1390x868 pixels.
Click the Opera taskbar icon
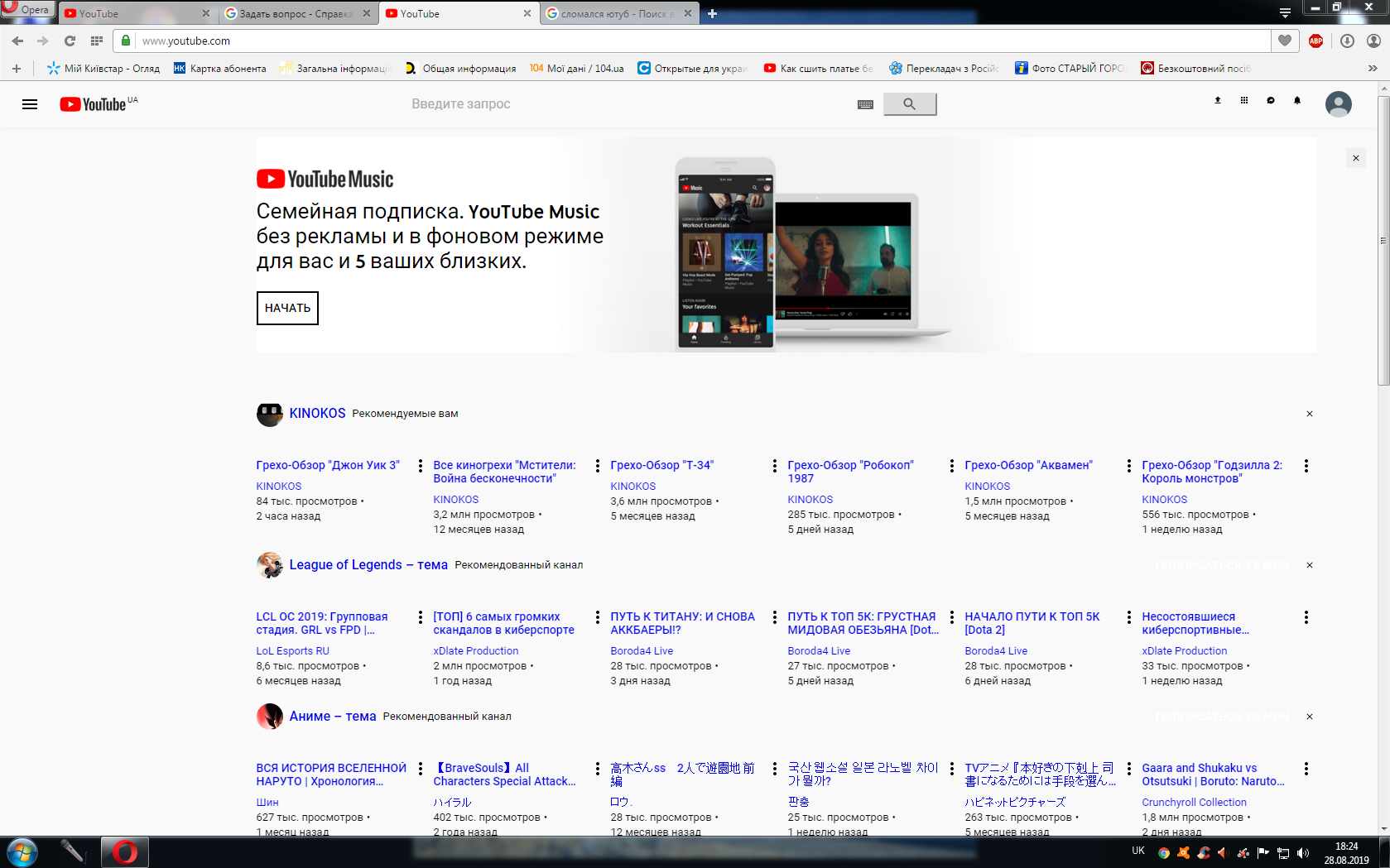point(125,851)
